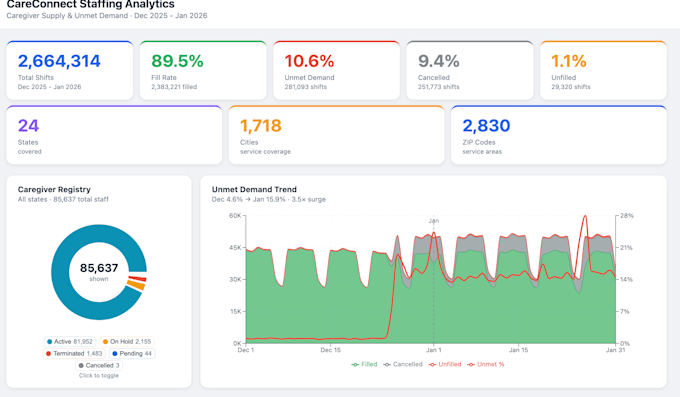Click the Jan 1 x-axis label
Screen dimensions: 680x397
(x=434, y=350)
